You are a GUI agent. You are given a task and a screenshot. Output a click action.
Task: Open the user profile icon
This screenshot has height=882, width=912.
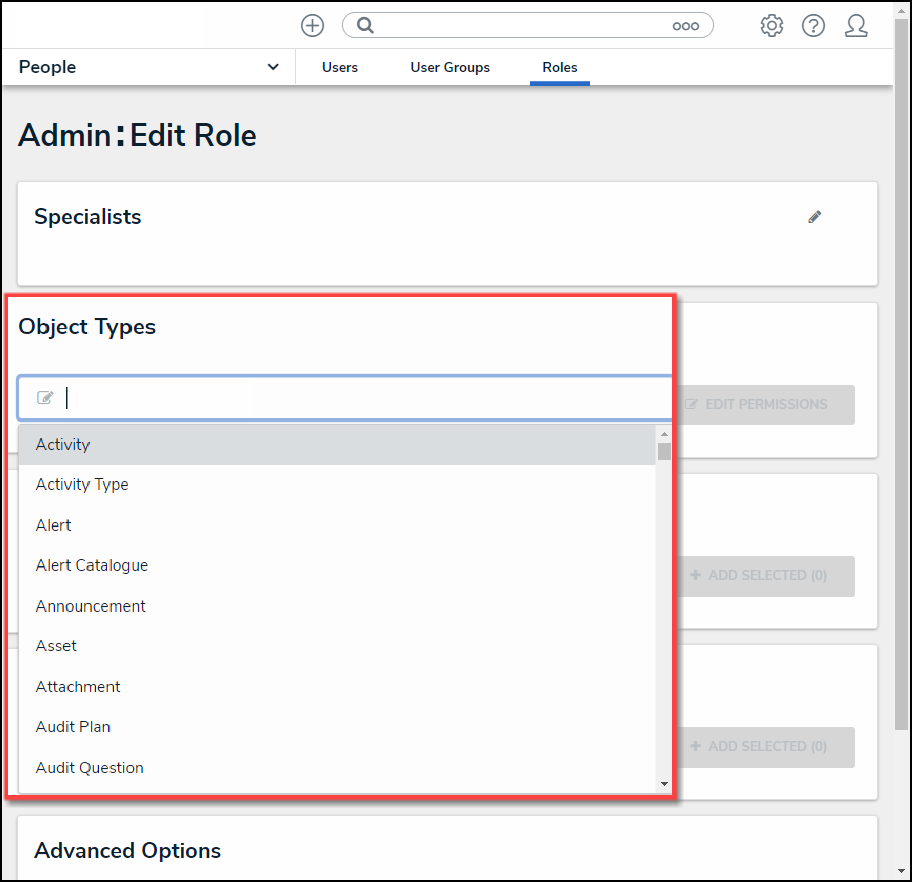click(856, 26)
